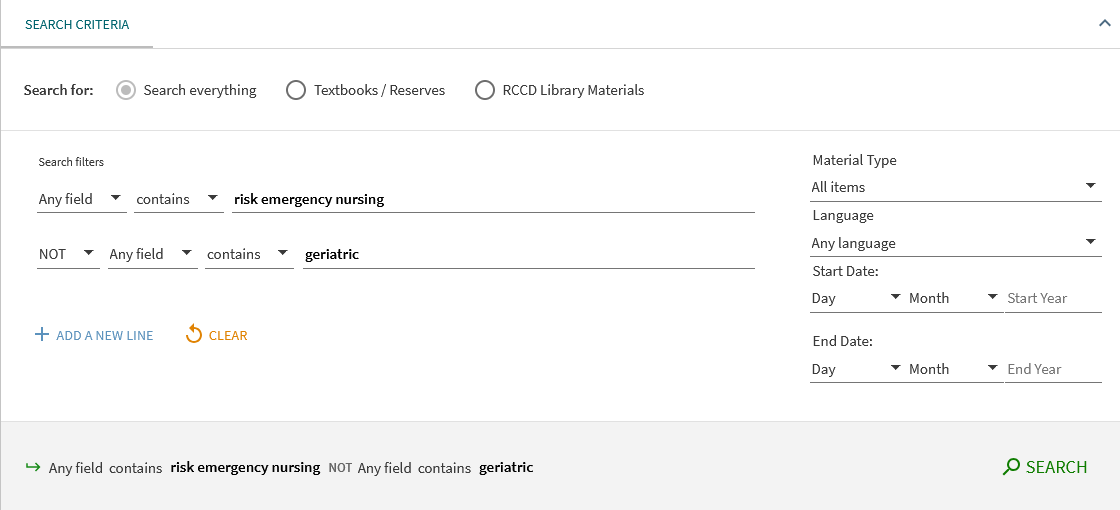Click the Start Year input field
Image resolution: width=1120 pixels, height=510 pixels.
click(1052, 298)
